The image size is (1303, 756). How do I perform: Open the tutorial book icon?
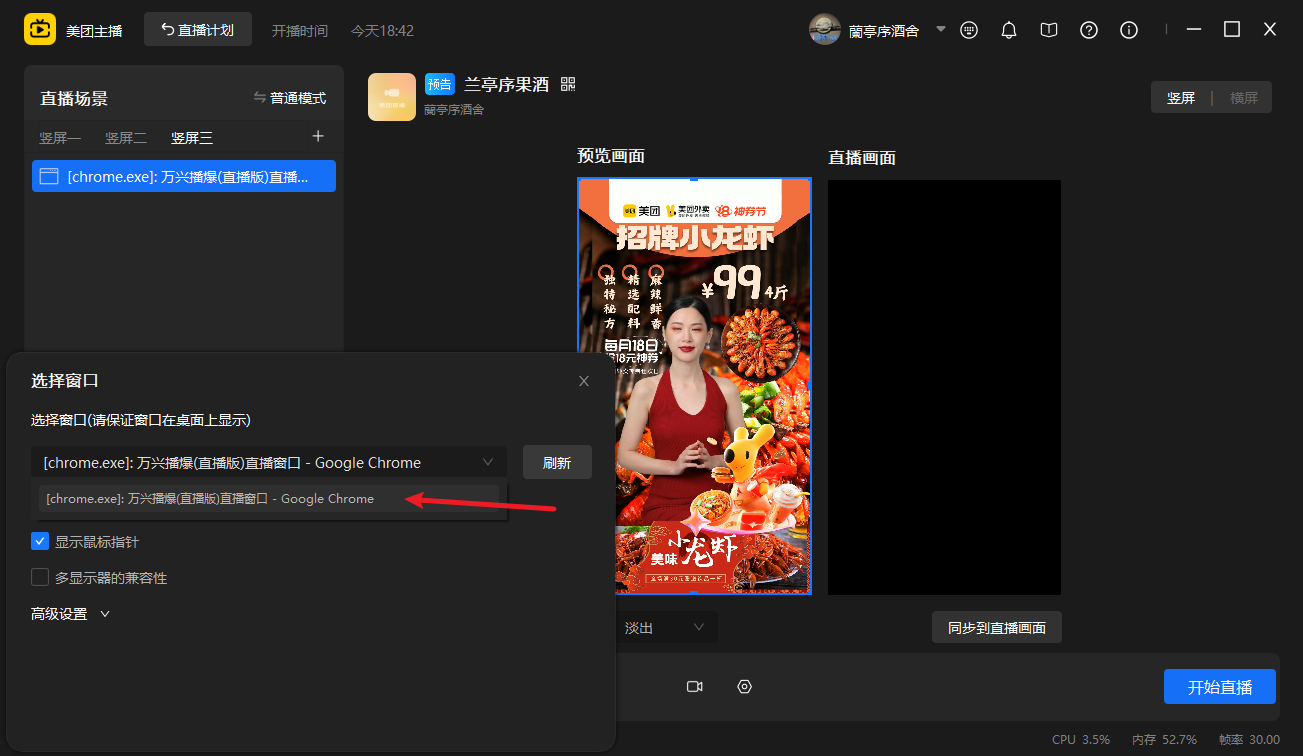[1048, 30]
